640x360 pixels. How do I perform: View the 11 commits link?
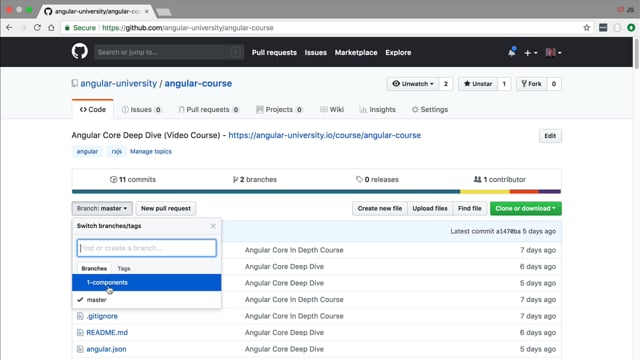[133, 179]
